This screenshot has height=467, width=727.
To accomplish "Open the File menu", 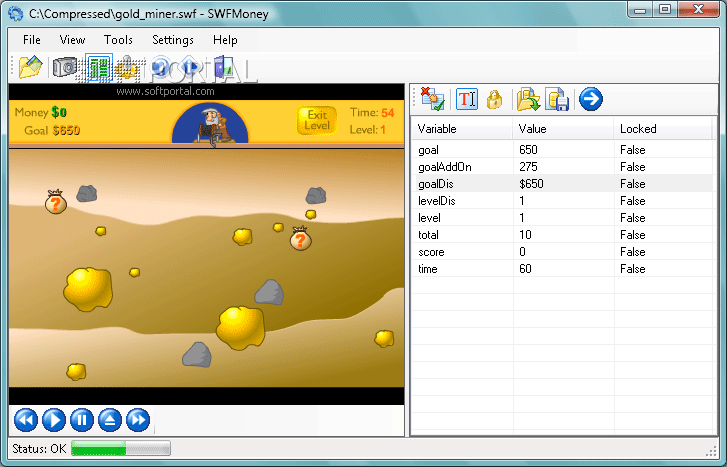I will click(32, 40).
